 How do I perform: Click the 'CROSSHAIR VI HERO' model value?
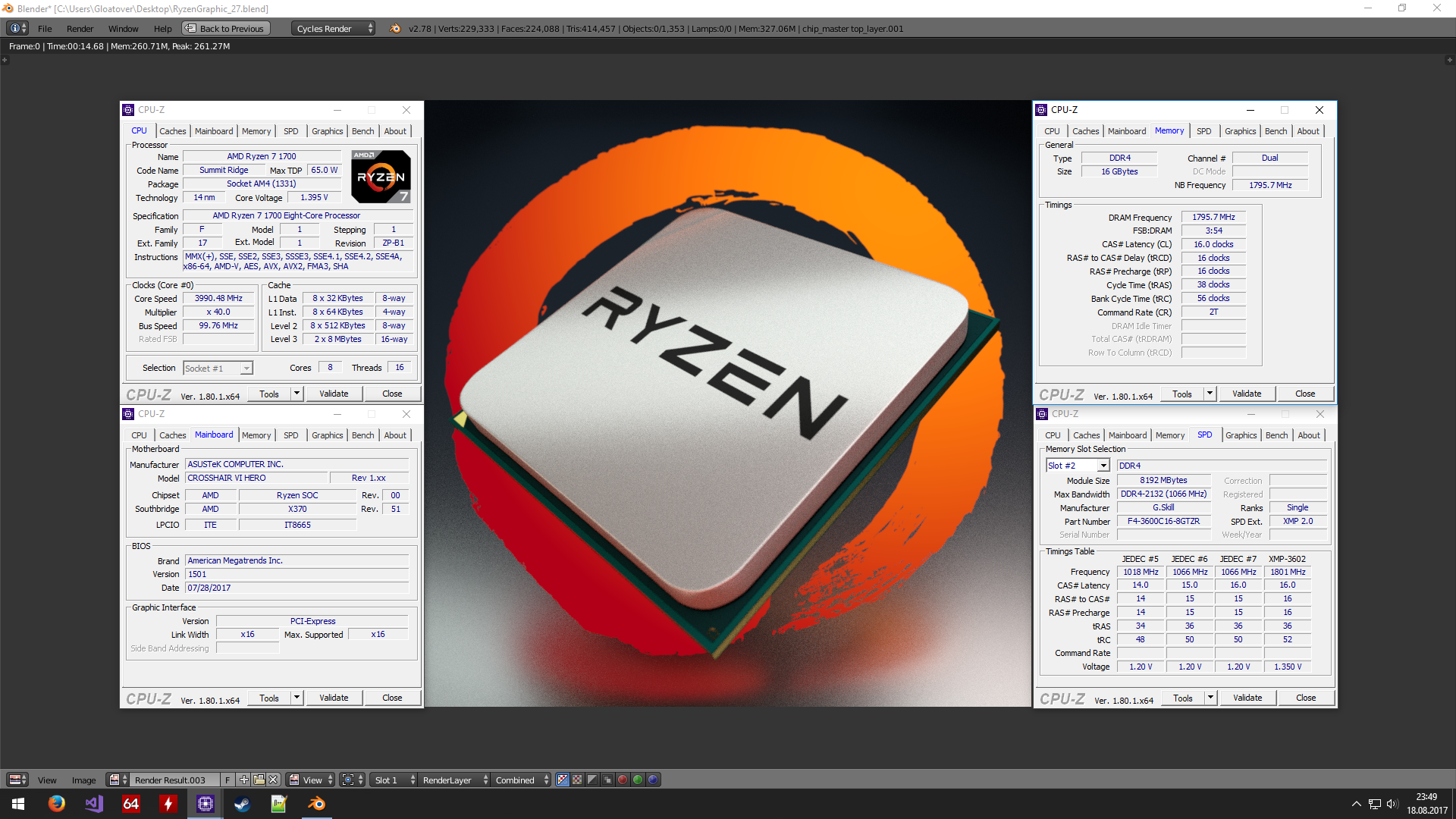[x=257, y=478]
